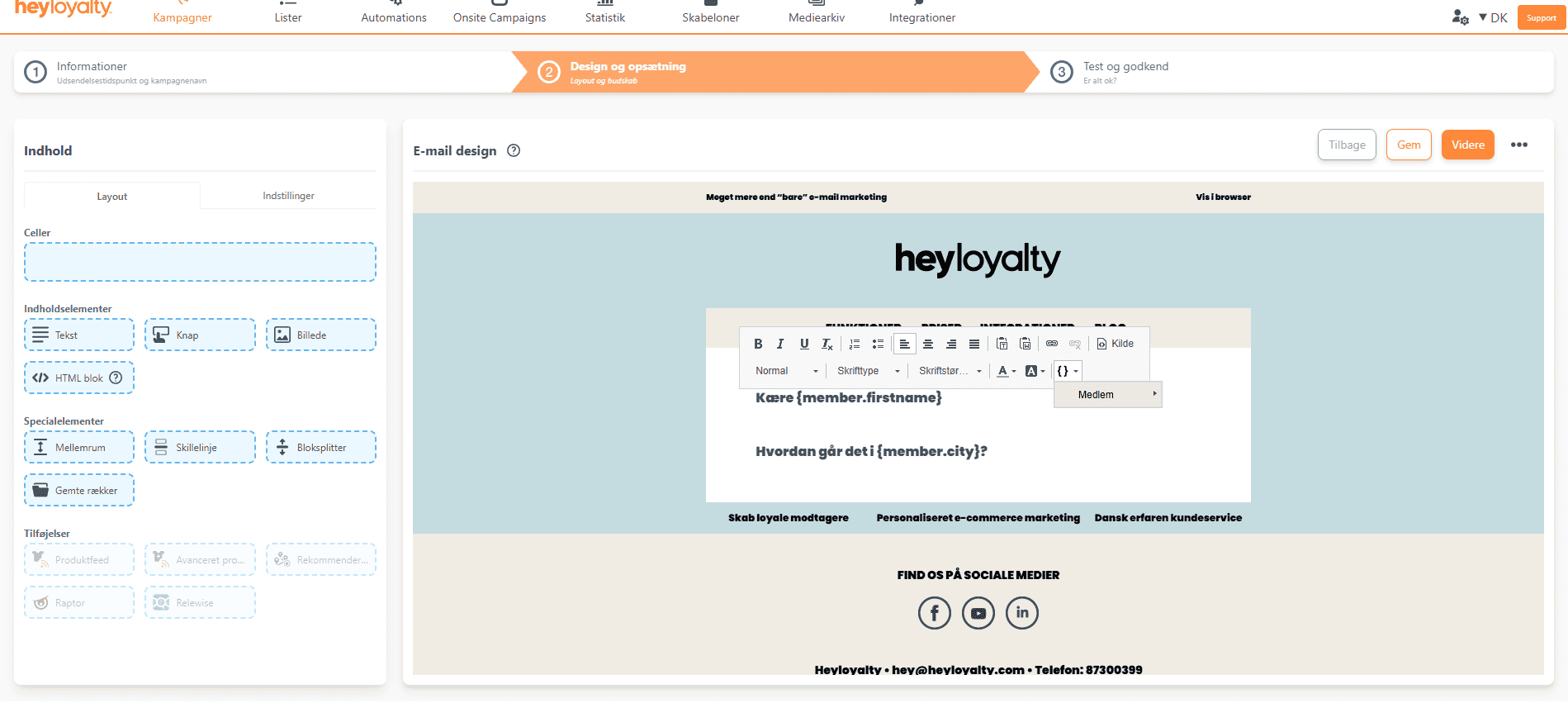This screenshot has width=1568, height=708.
Task: Open the Skriftstørrelse font size dropdown
Action: point(950,371)
